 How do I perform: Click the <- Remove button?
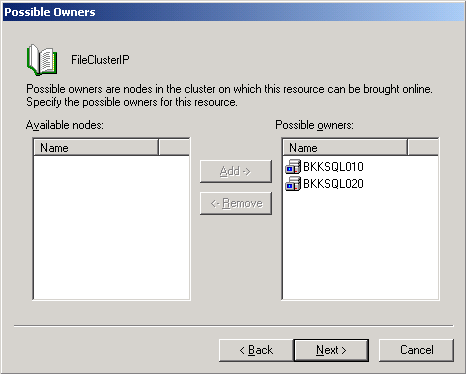pos(236,203)
